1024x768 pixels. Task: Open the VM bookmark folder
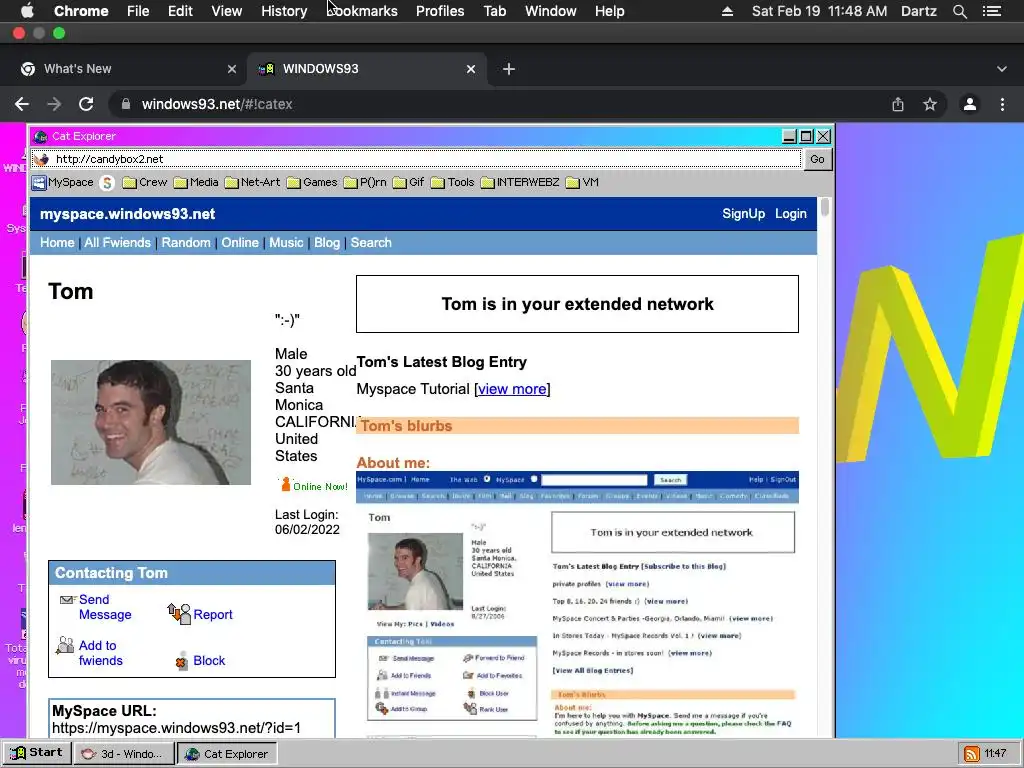click(x=582, y=183)
